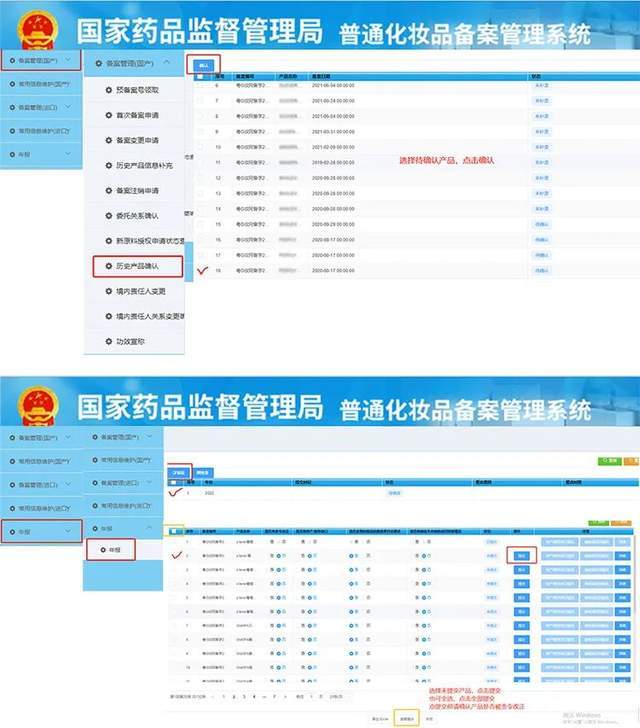Image resolution: width=640 pixels, height=728 pixels.
Task: Click the national emblem logo in lower header
Action: 38,406
